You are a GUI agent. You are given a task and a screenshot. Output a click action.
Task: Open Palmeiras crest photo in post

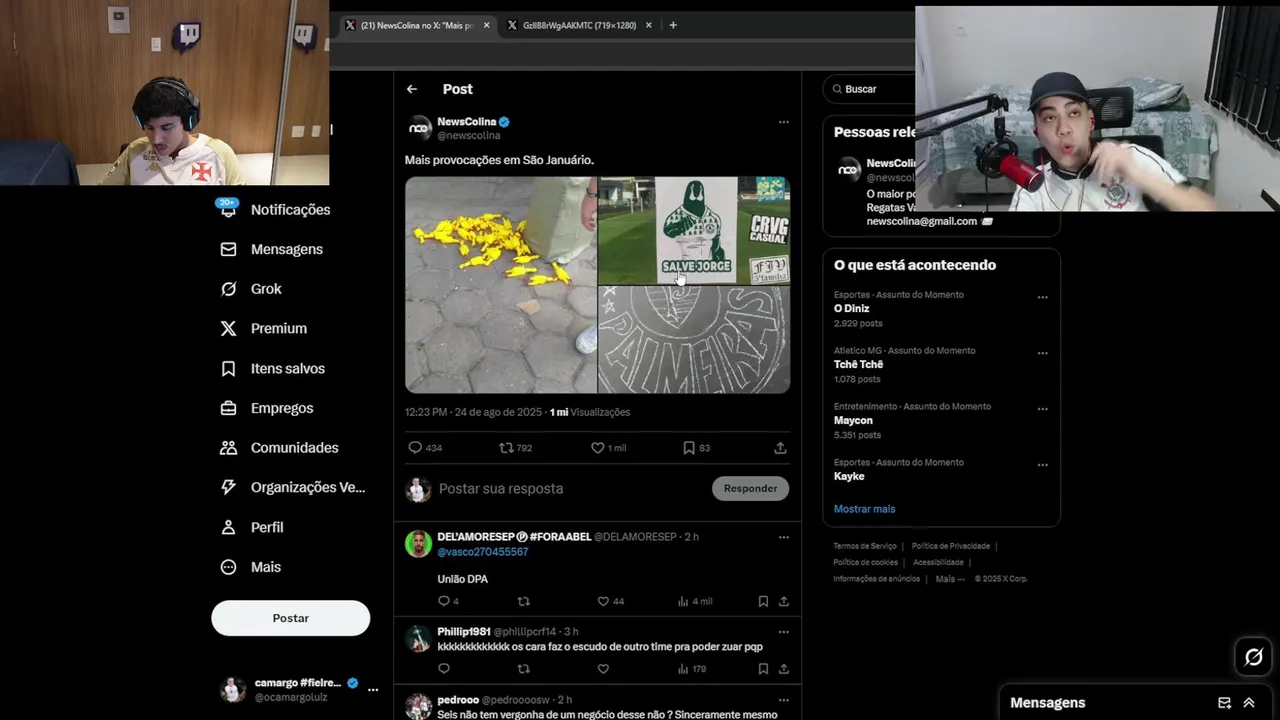pos(694,340)
